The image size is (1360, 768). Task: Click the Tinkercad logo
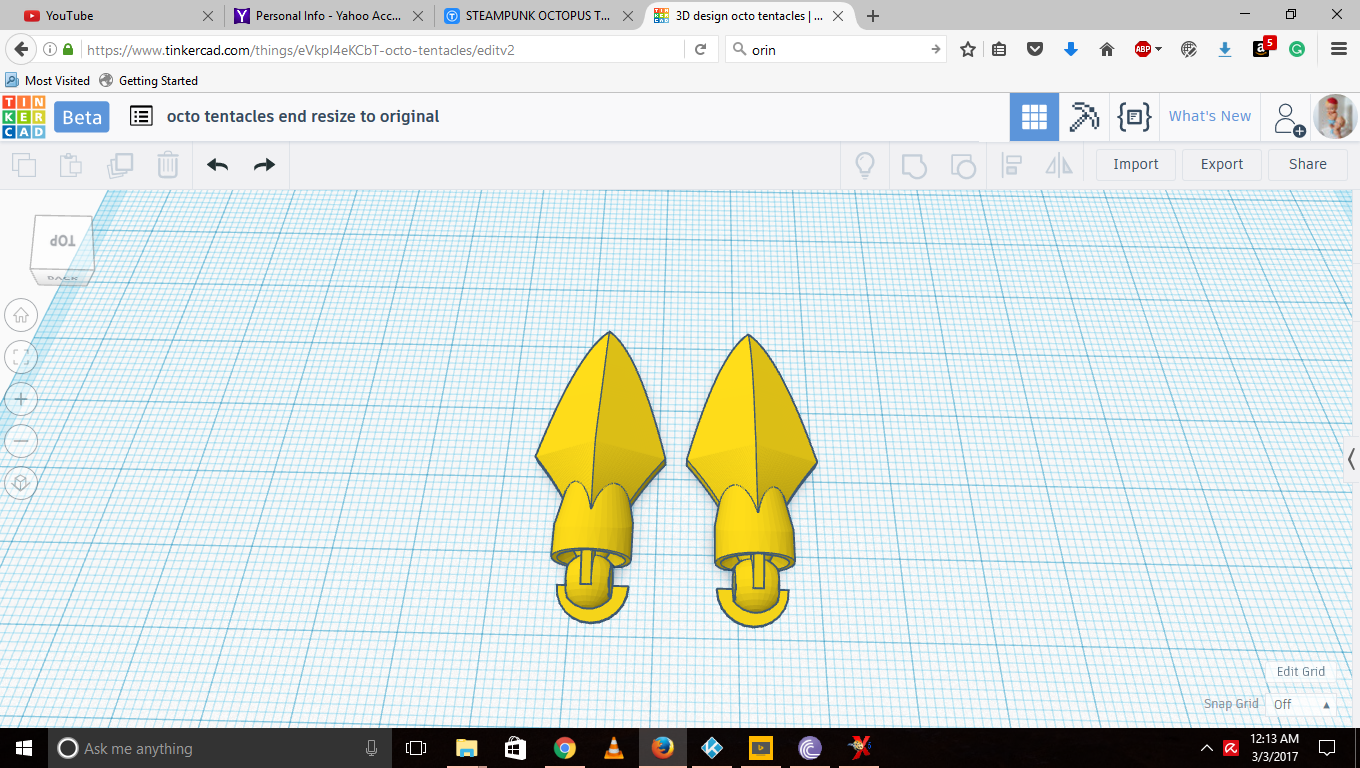23,117
